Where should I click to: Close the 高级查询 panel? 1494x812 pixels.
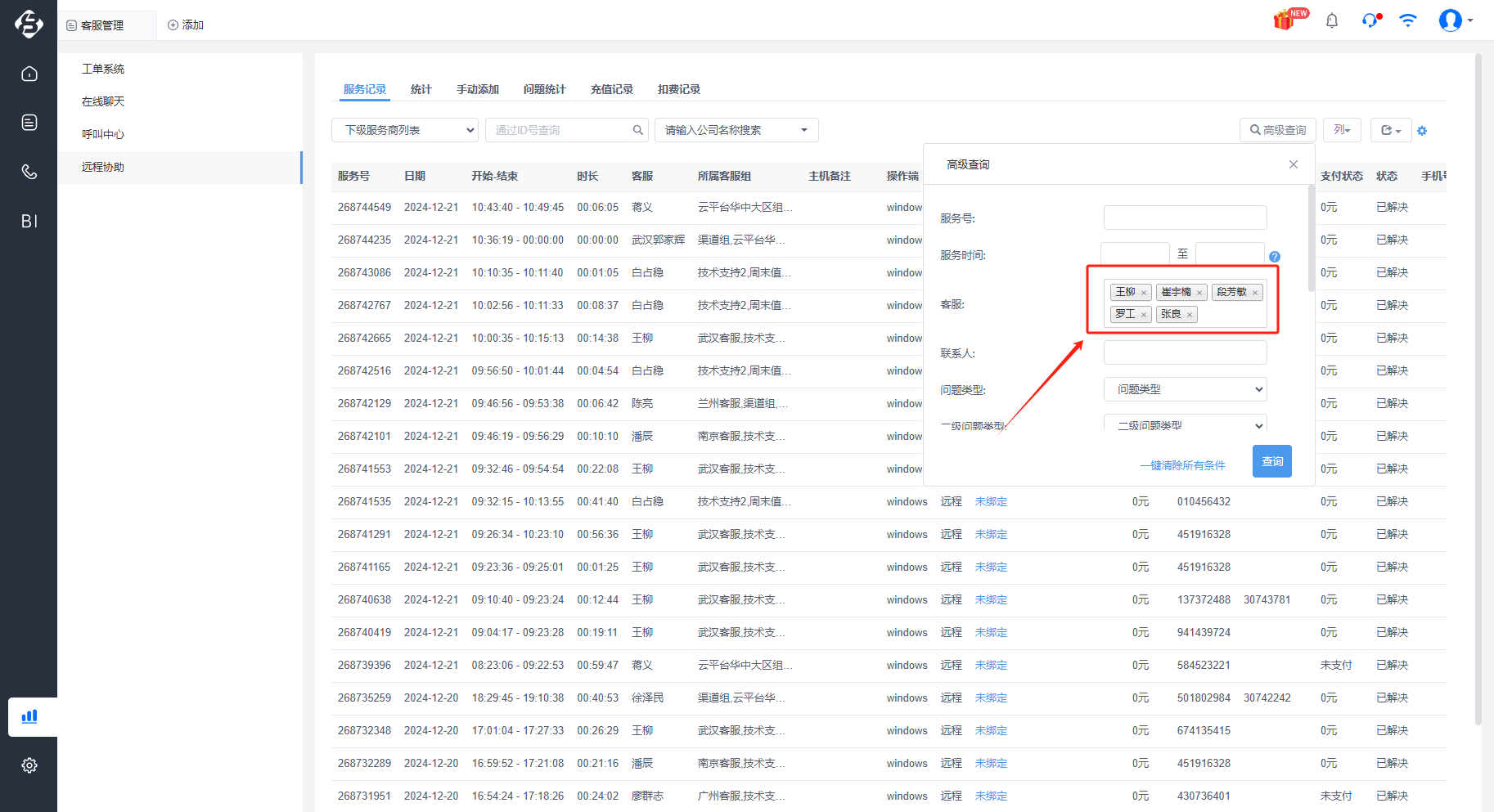1294,164
